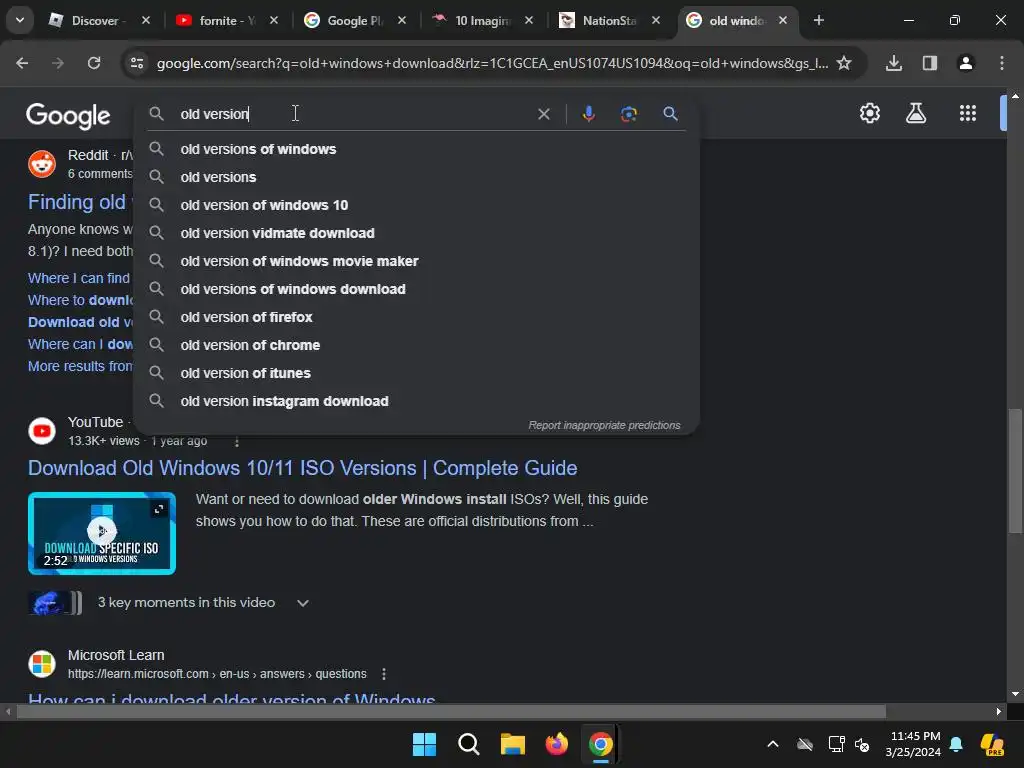This screenshot has width=1024, height=768.
Task: Open a new browser tab
Action: (818, 20)
